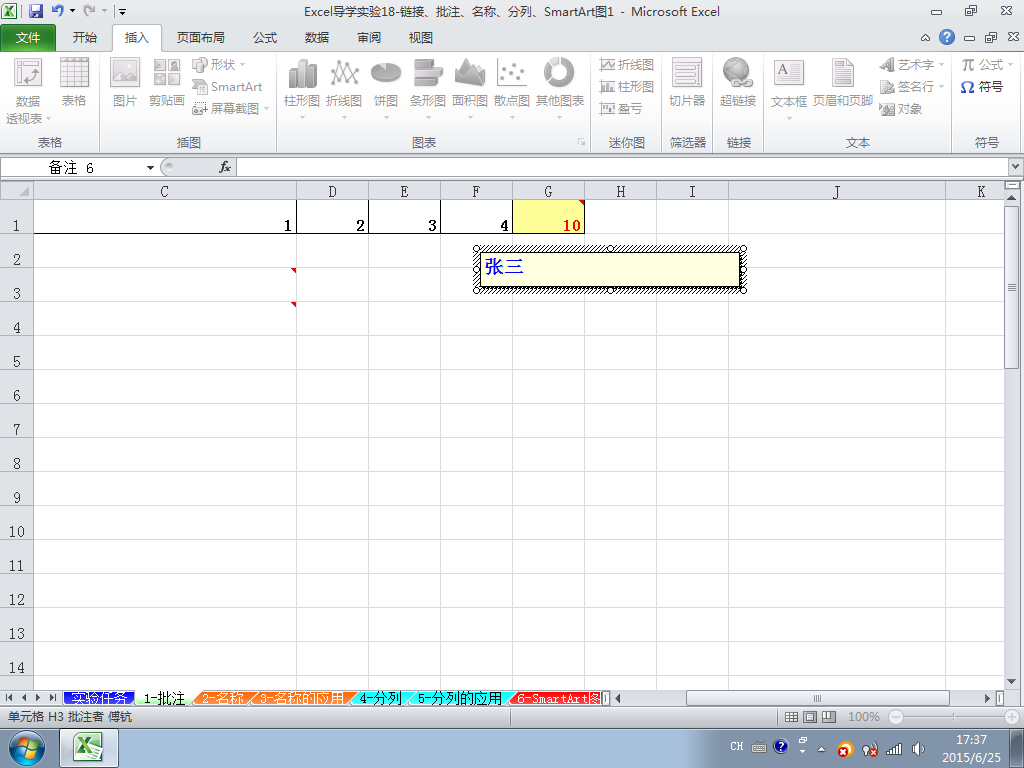The image size is (1024, 768).
Task: Open Pie chart (饼图) menu
Action: click(x=386, y=89)
